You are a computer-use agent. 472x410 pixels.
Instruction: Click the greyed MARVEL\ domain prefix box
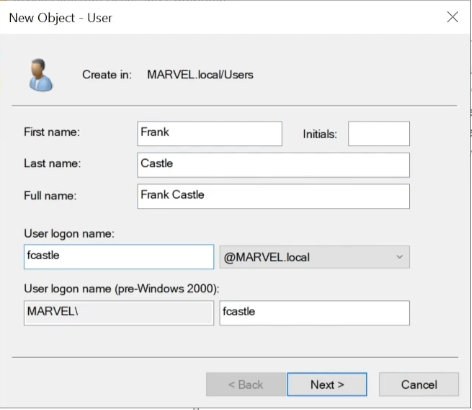119,313
